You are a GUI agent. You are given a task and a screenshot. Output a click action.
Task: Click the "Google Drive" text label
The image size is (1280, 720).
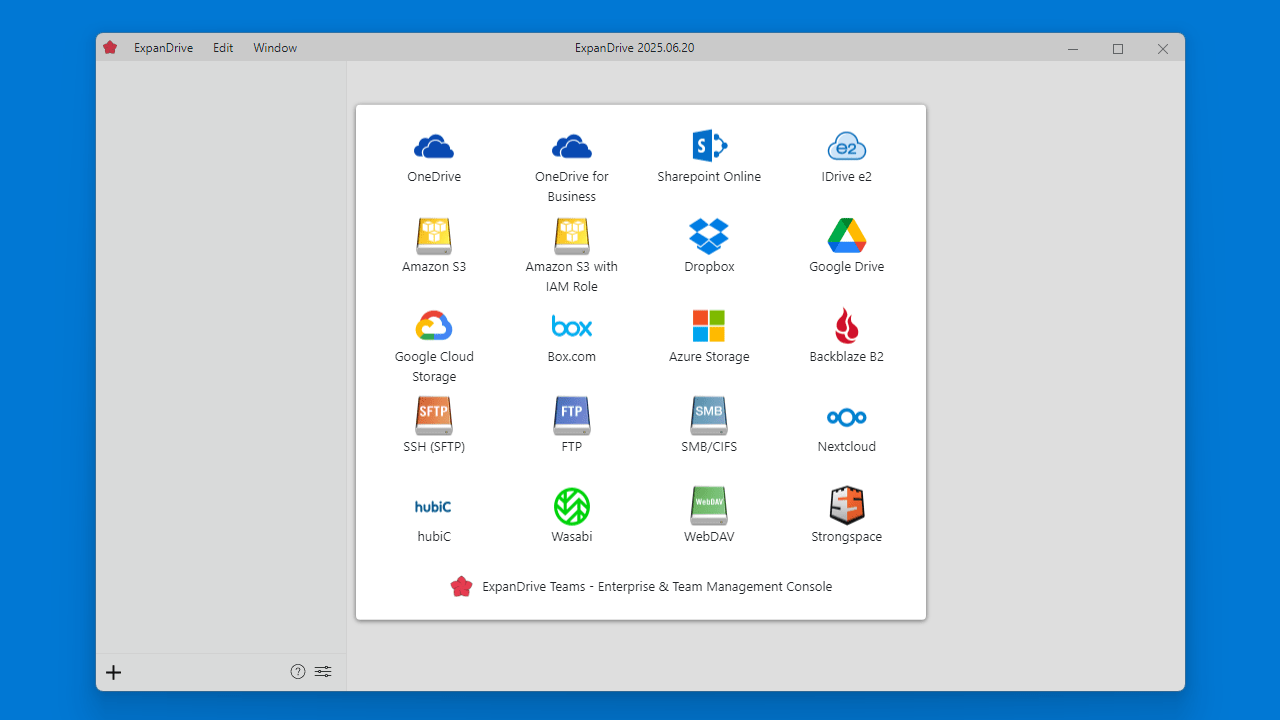(x=847, y=267)
